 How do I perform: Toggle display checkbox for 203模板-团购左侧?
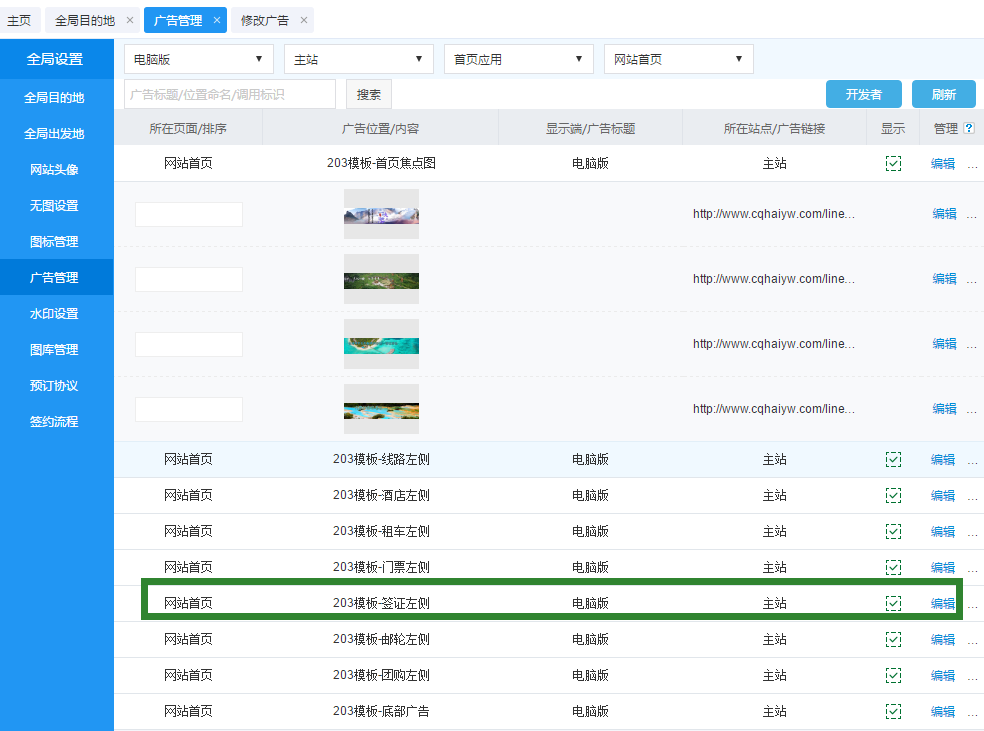893,676
